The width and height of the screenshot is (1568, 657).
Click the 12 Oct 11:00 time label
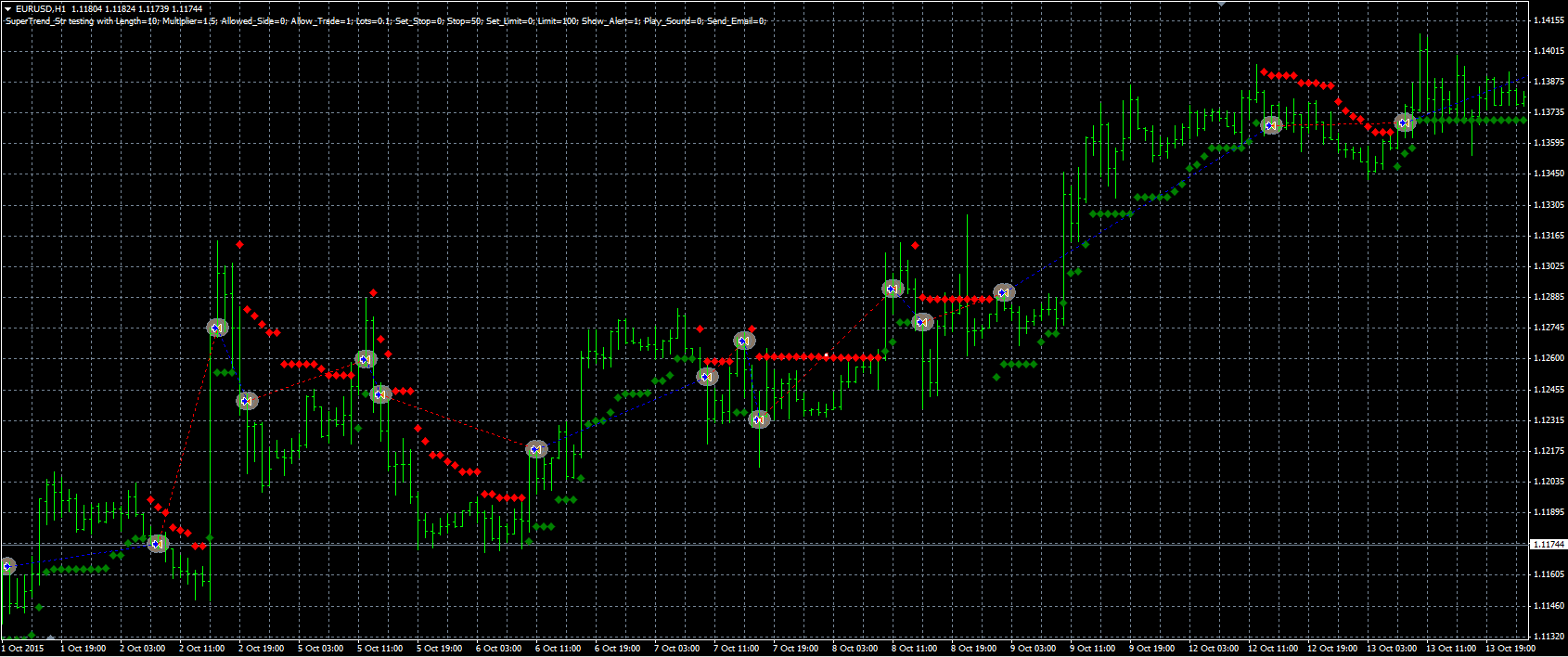[1274, 649]
